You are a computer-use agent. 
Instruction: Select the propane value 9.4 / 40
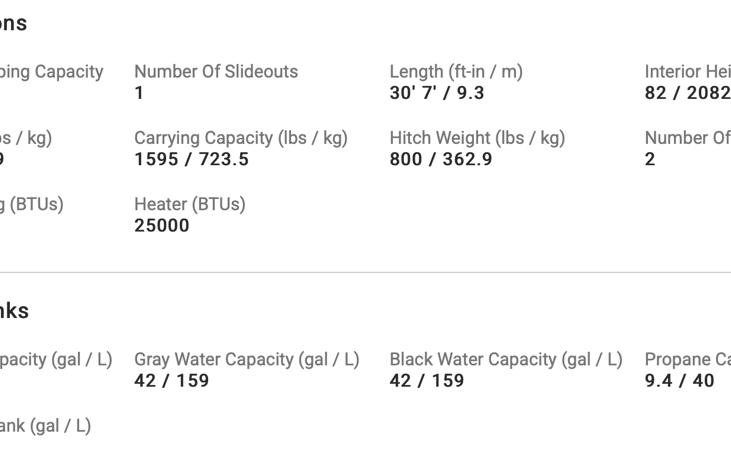[680, 381]
